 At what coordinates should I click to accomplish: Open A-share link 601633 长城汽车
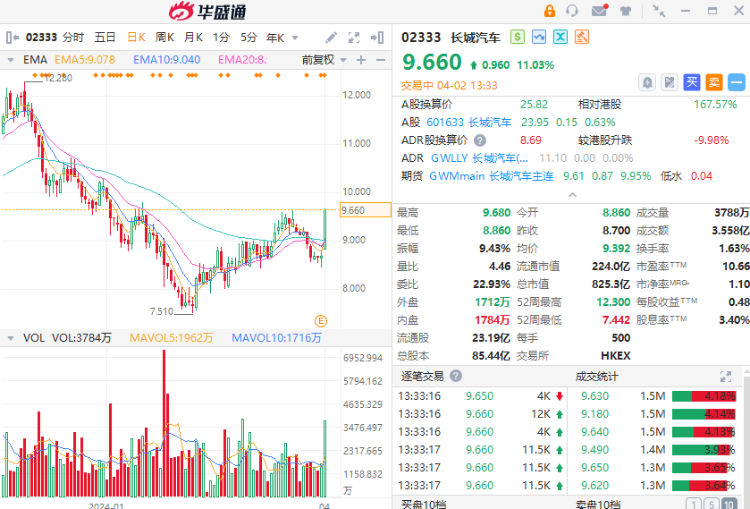(x=468, y=122)
